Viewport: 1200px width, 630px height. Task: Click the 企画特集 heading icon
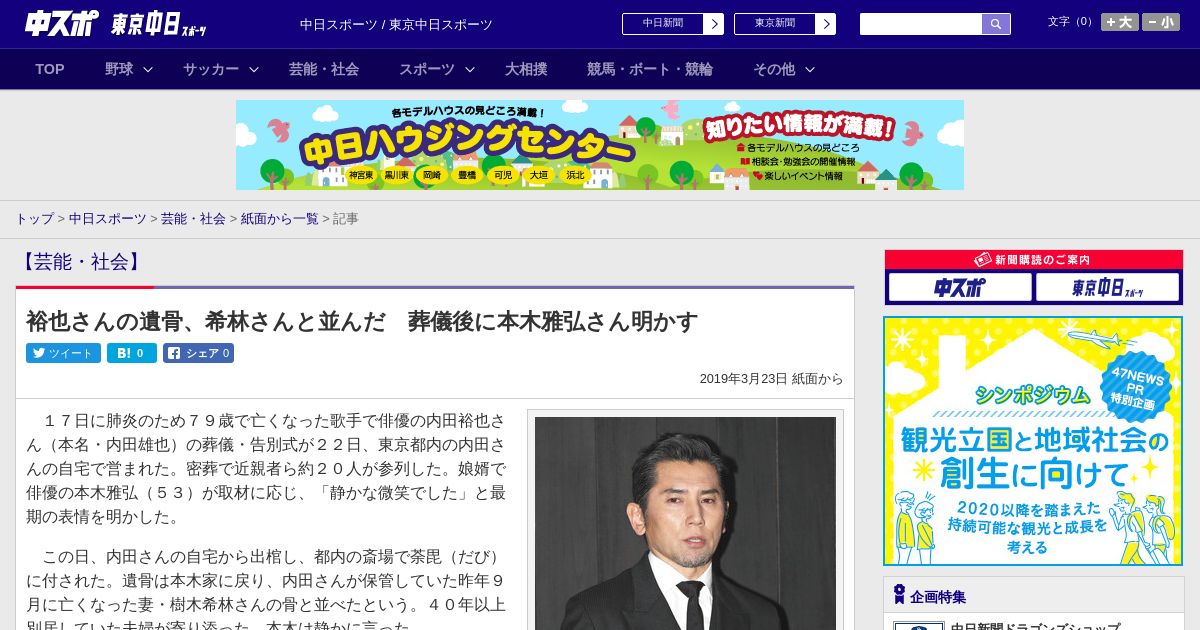pos(899,595)
